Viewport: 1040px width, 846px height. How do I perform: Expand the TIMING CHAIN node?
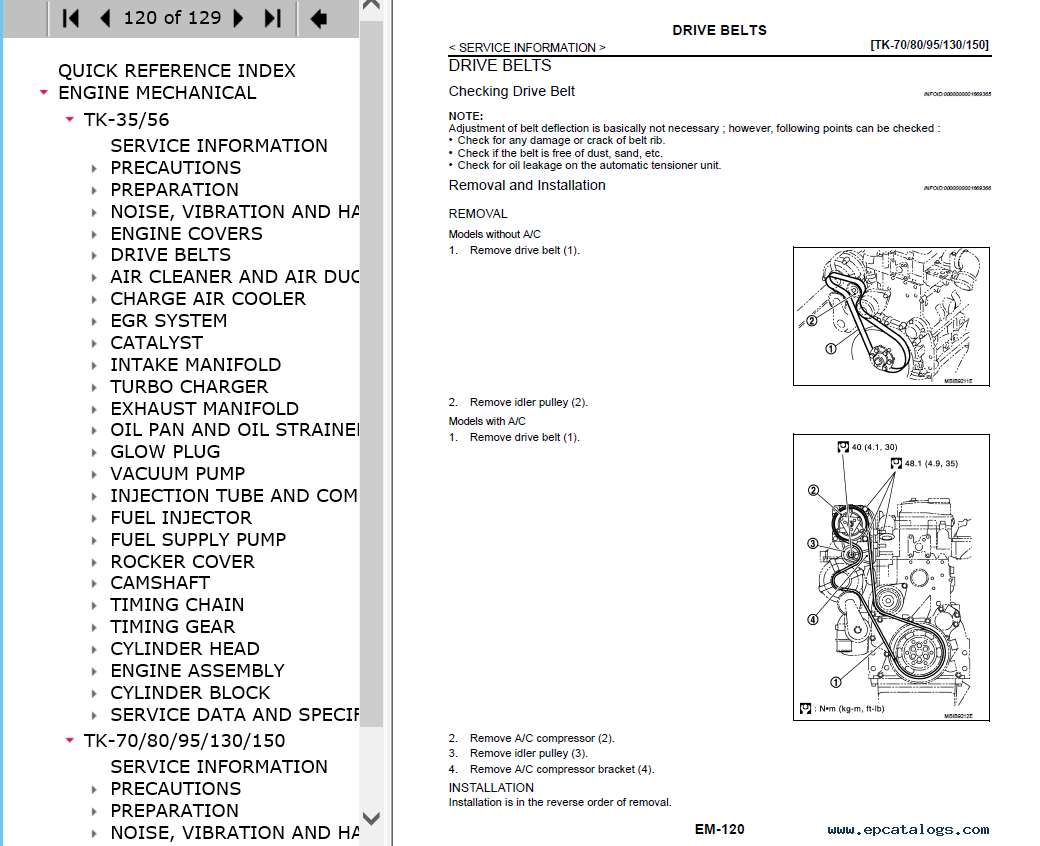point(94,605)
